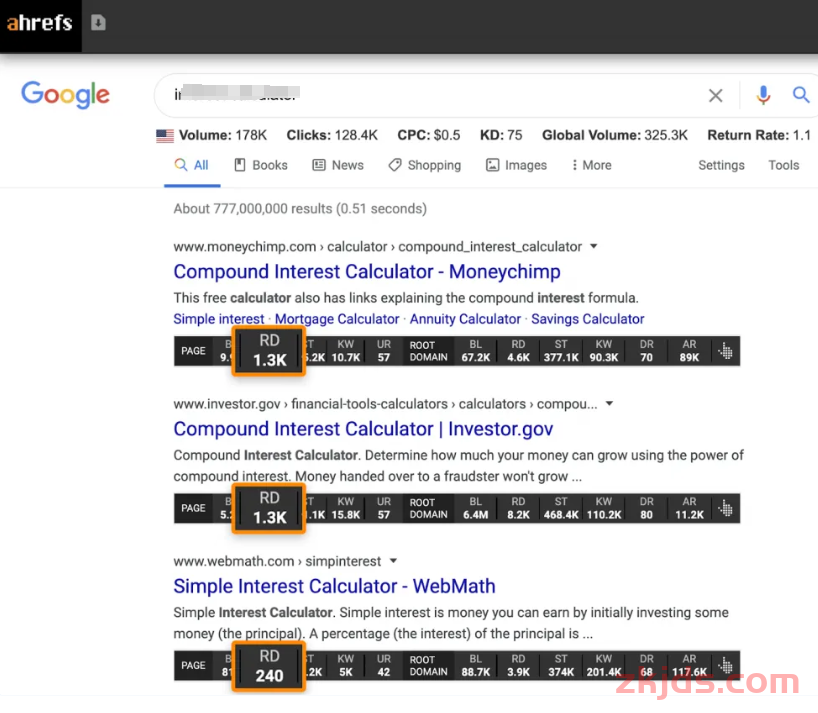
Task: Click PAGE label on Moneychimp metrics bar
Action: [x=193, y=351]
